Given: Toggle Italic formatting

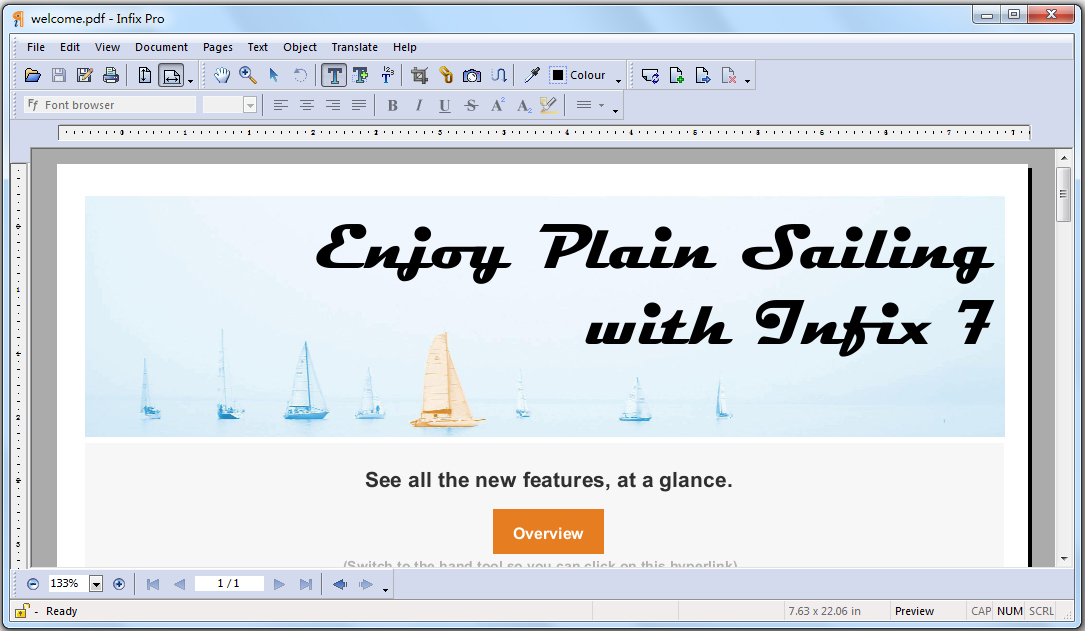Looking at the screenshot, I should click(x=419, y=105).
